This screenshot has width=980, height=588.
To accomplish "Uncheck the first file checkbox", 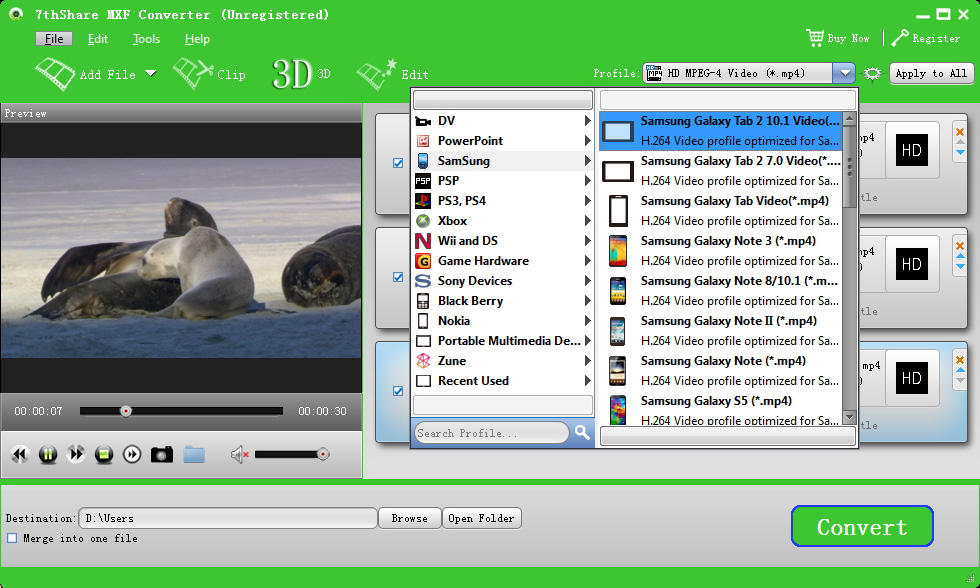I will click(398, 162).
